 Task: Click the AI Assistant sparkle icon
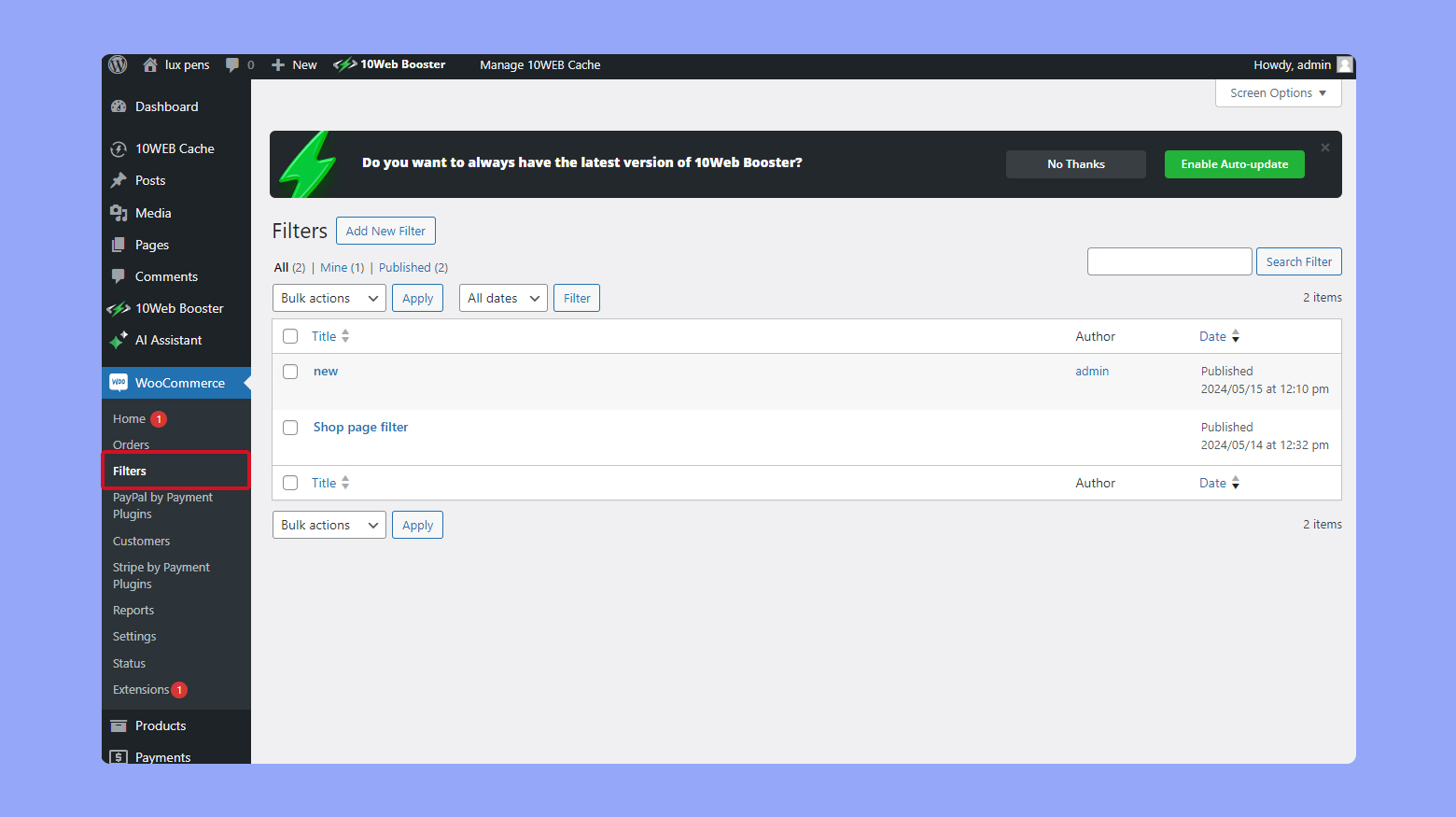(119, 340)
